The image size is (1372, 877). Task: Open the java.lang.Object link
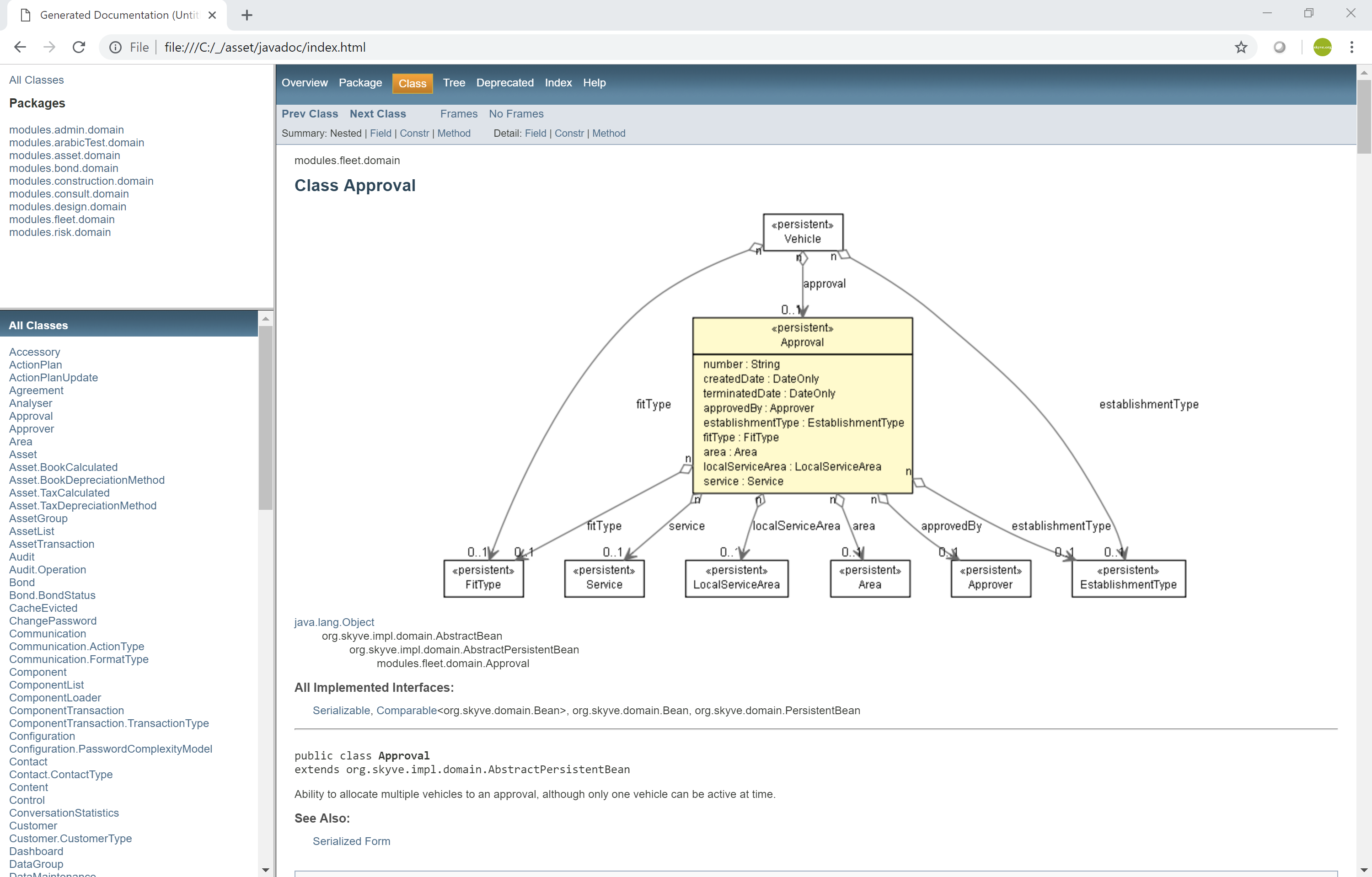click(334, 622)
